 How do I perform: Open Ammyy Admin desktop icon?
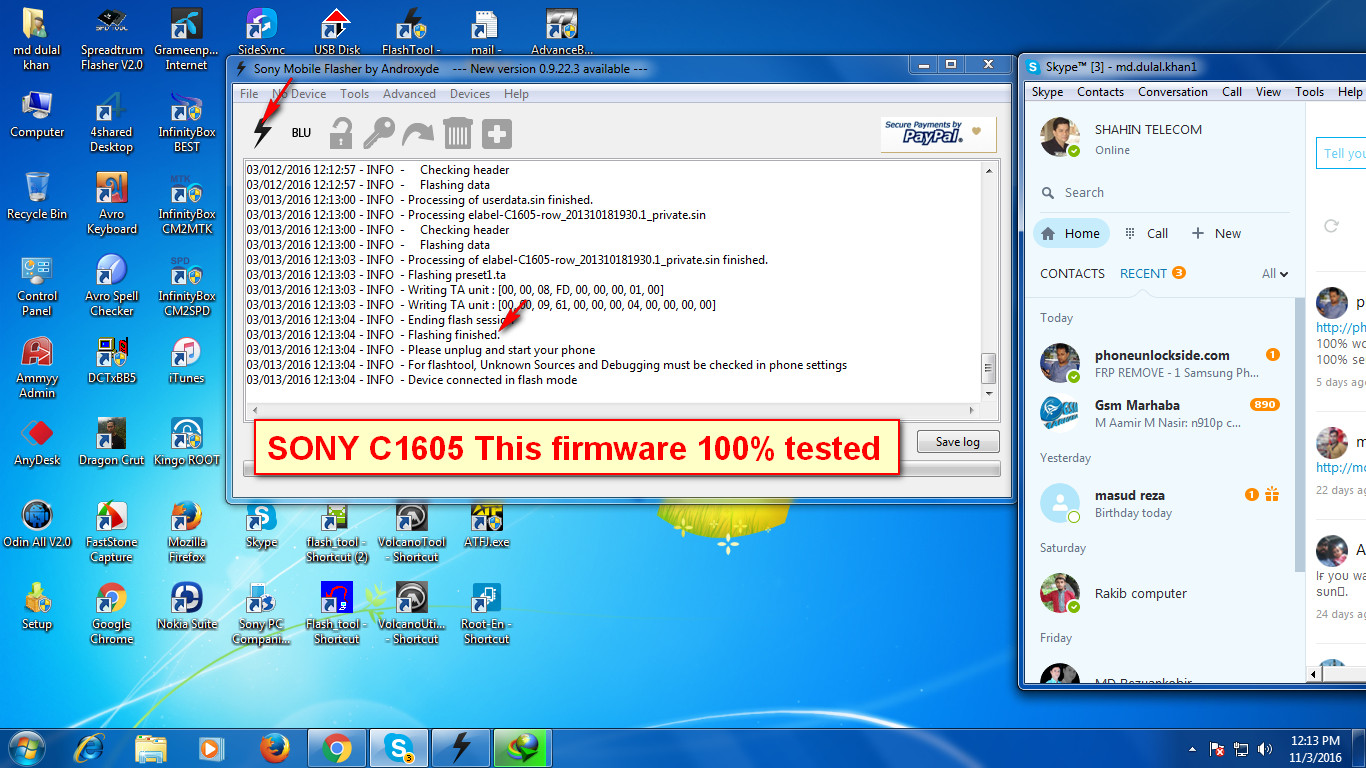pyautogui.click(x=37, y=368)
